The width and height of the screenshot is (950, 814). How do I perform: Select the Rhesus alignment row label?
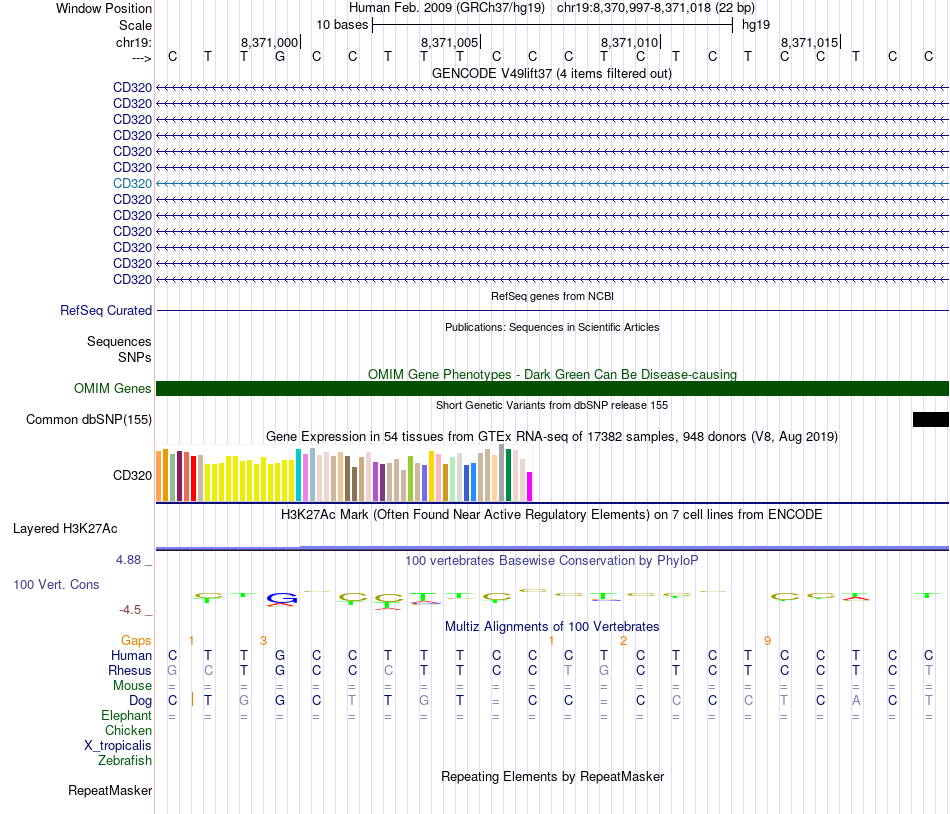click(130, 670)
